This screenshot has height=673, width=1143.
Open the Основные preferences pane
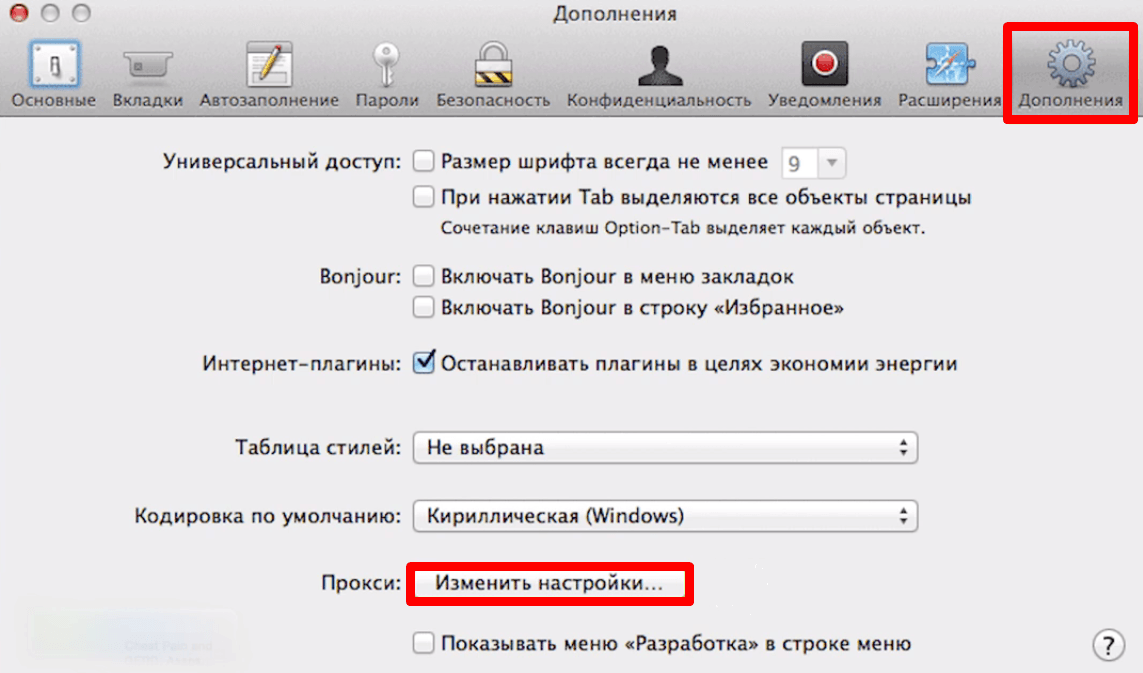(x=54, y=74)
